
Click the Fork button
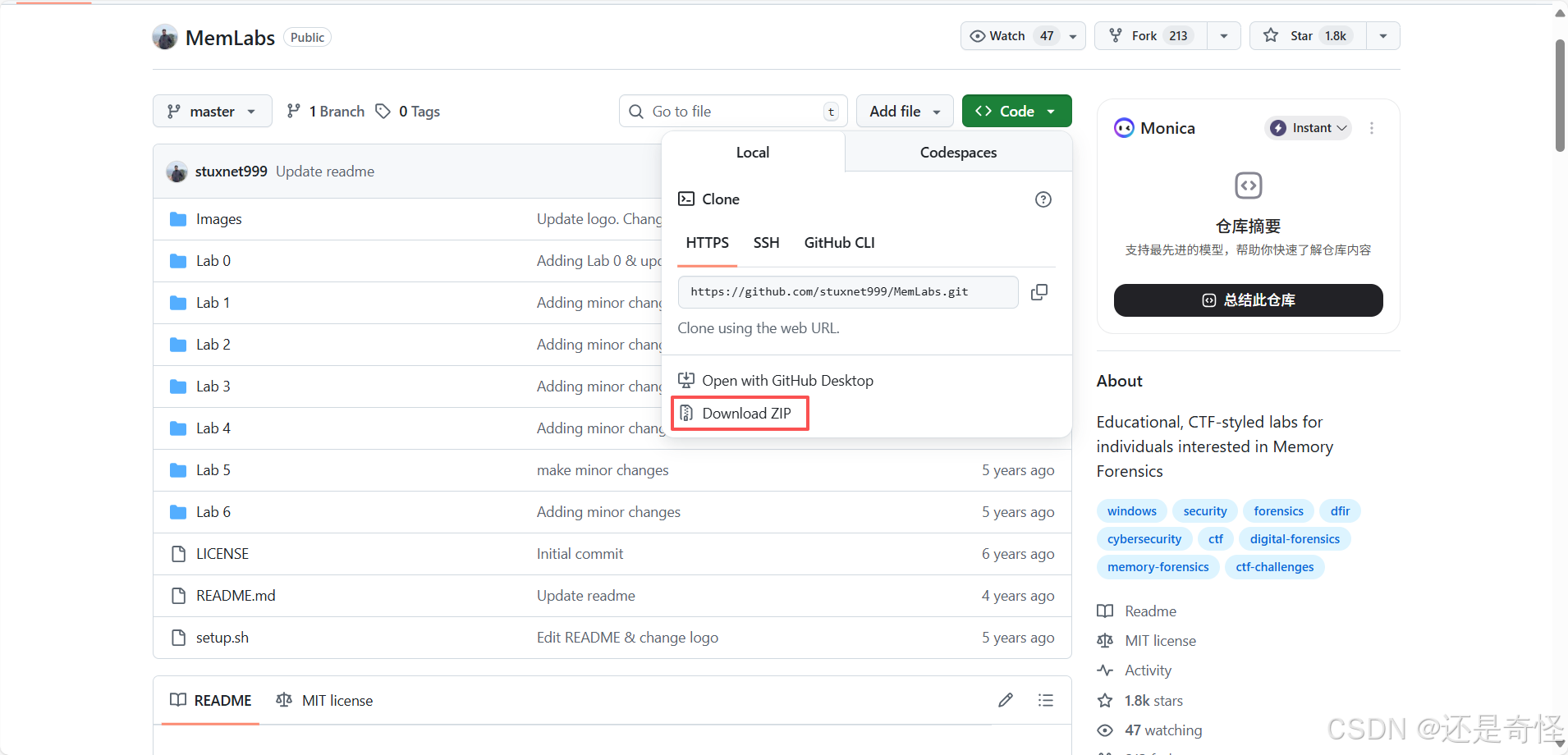[1151, 36]
